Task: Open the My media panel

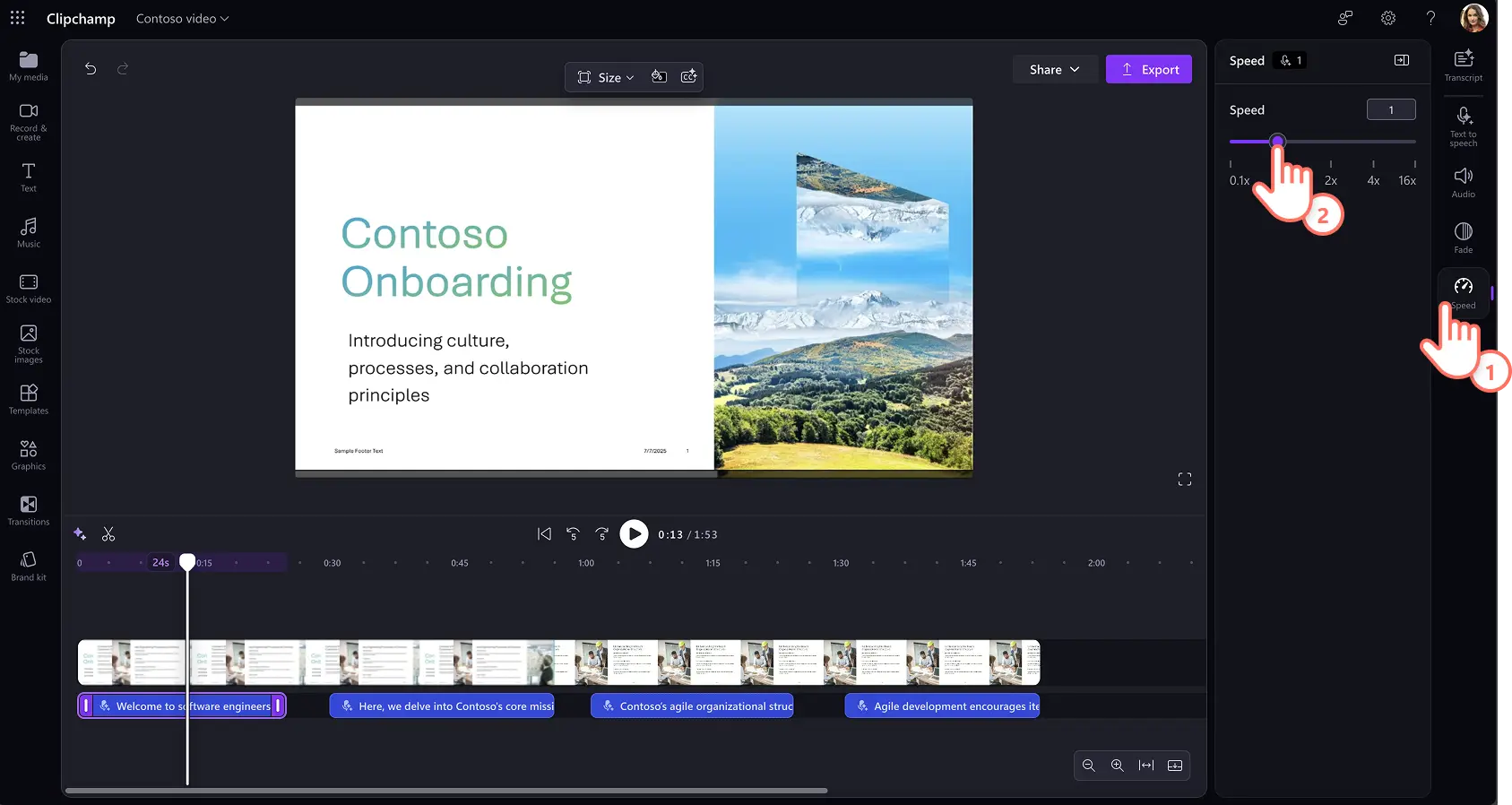Action: [x=29, y=66]
